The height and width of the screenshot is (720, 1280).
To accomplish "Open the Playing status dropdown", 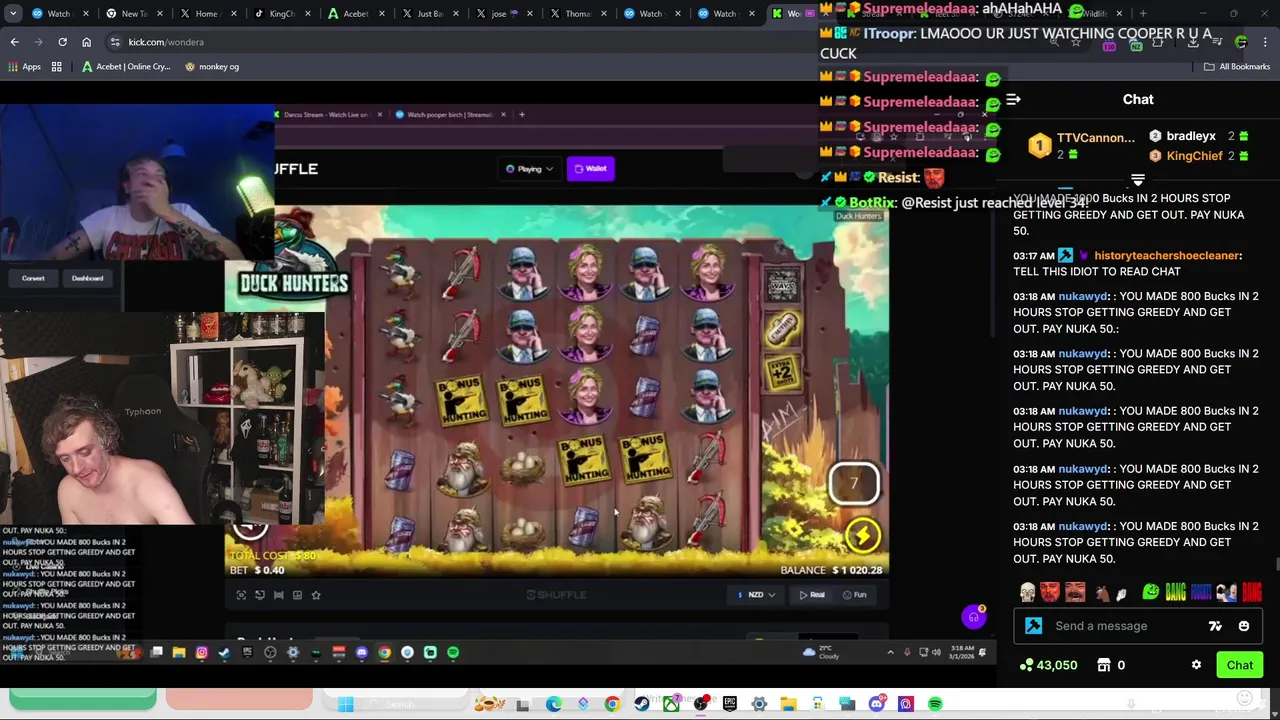I will coord(529,169).
